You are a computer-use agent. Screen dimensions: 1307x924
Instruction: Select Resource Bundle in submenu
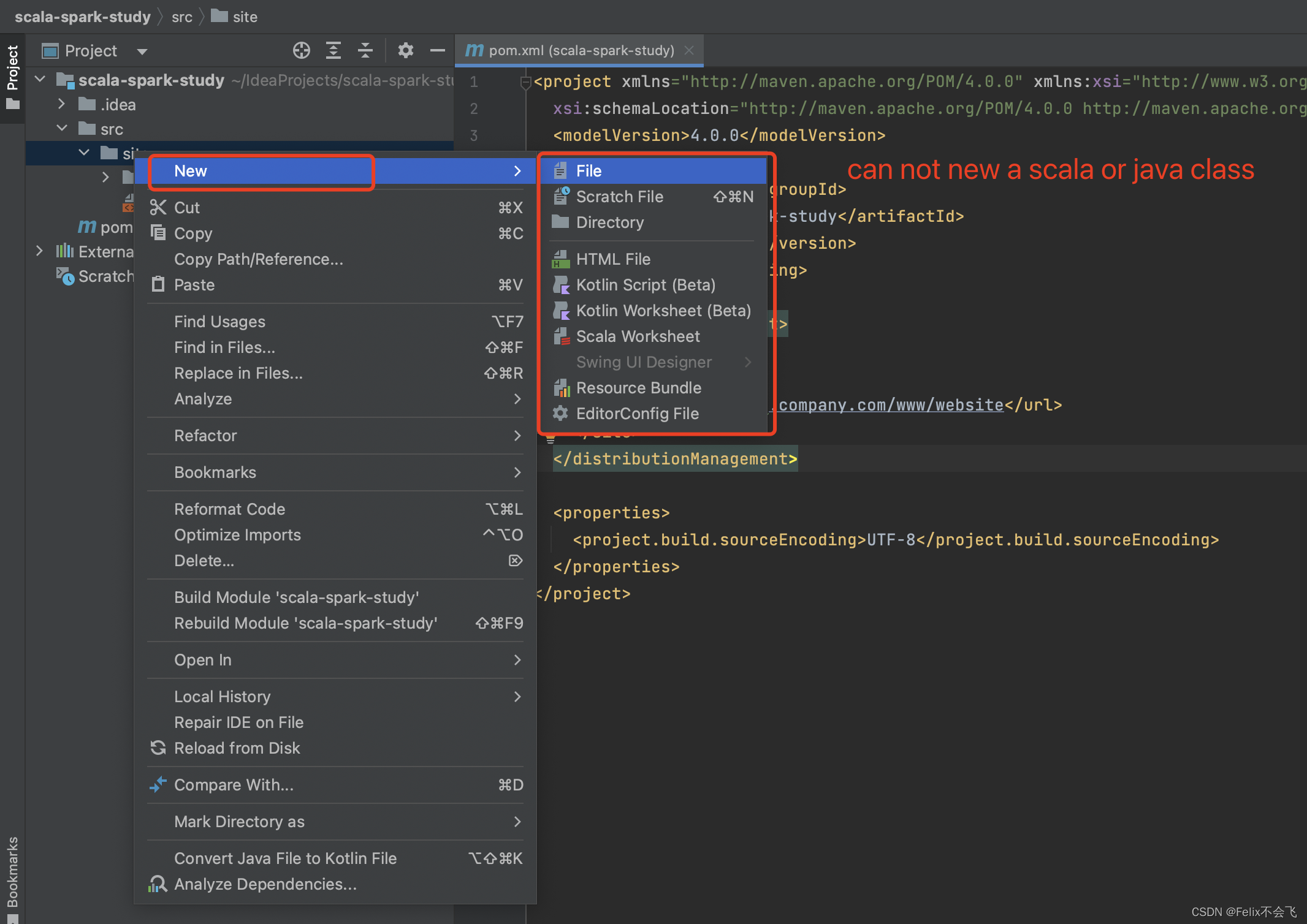638,388
